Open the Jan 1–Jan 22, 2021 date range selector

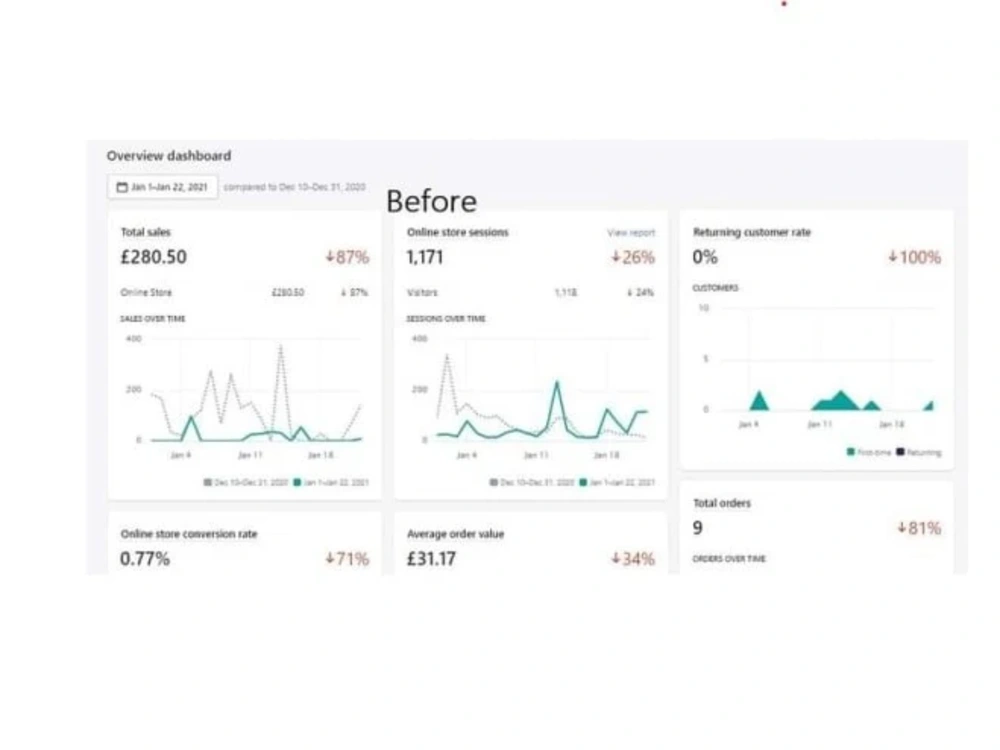point(165,186)
